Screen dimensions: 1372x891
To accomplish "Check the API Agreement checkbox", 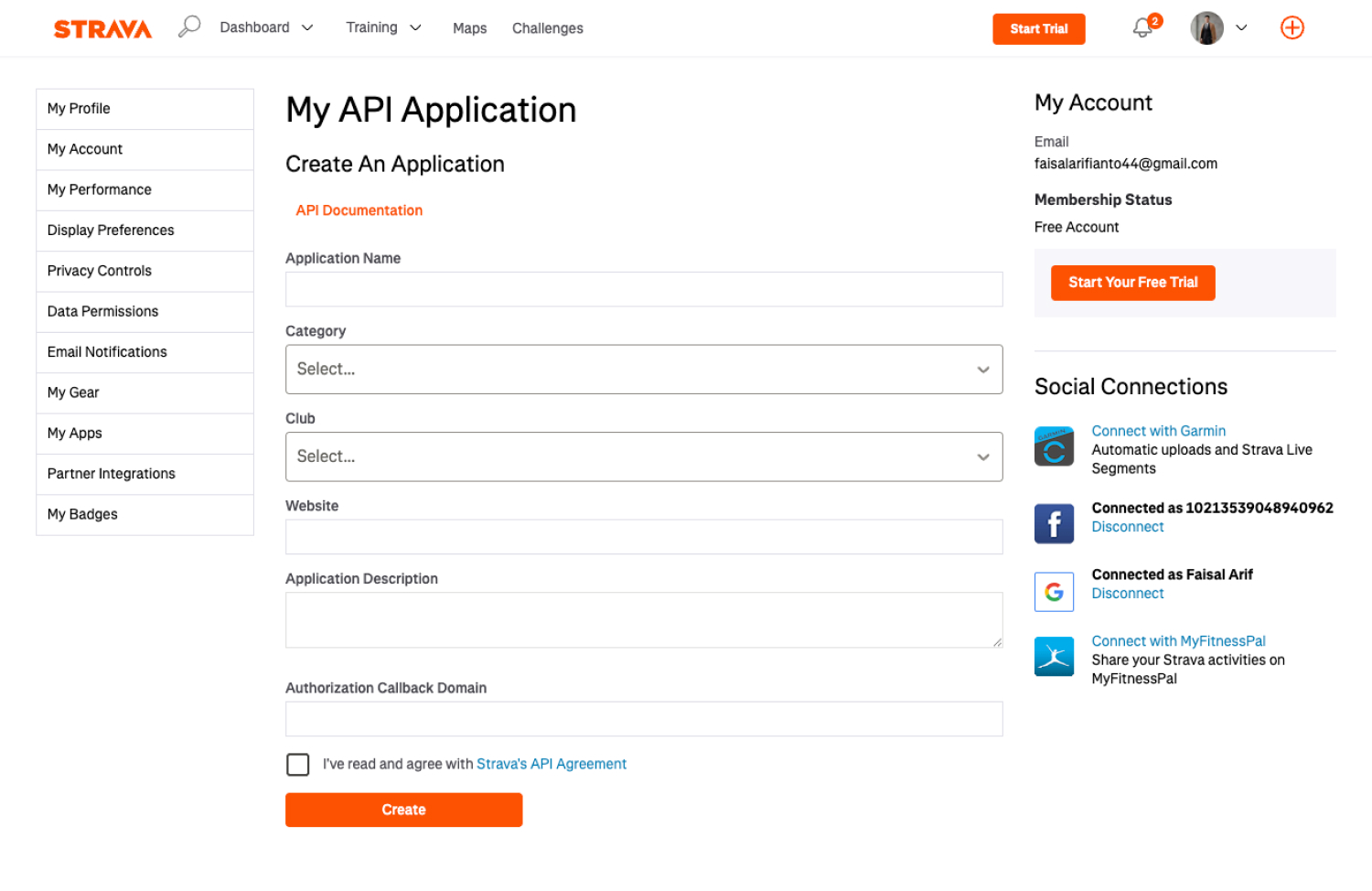I will [x=298, y=765].
